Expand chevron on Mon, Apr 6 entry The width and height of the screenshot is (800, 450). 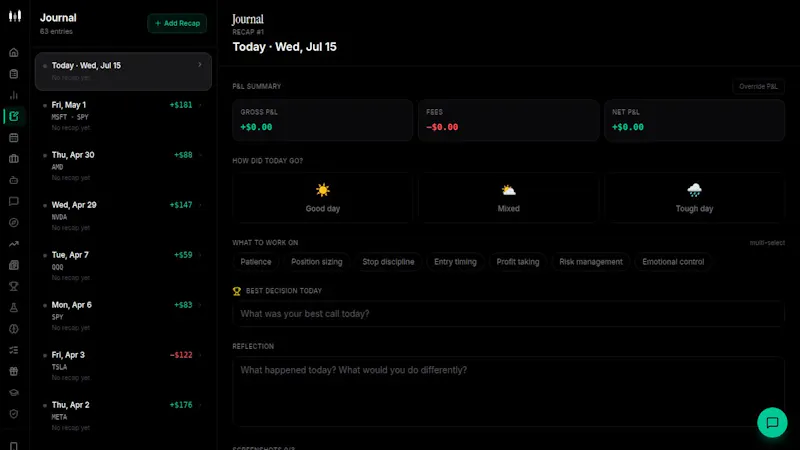tap(200, 305)
